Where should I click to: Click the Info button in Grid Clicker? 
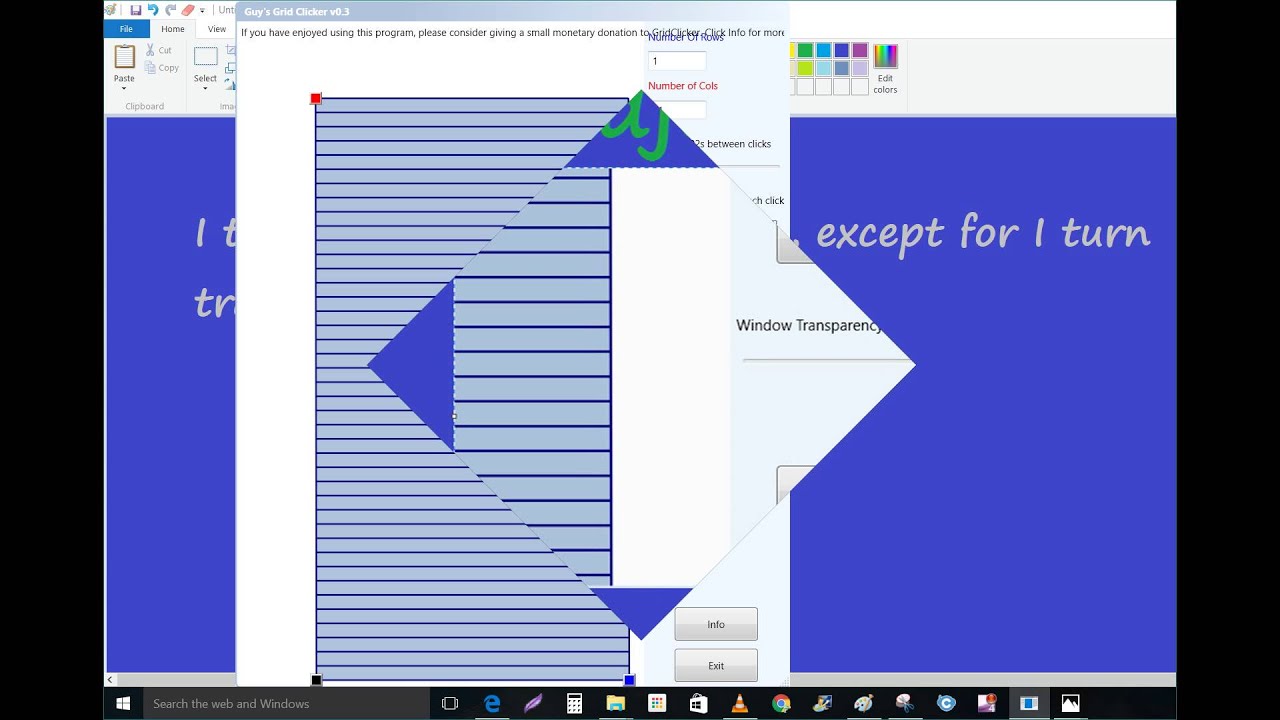click(716, 624)
